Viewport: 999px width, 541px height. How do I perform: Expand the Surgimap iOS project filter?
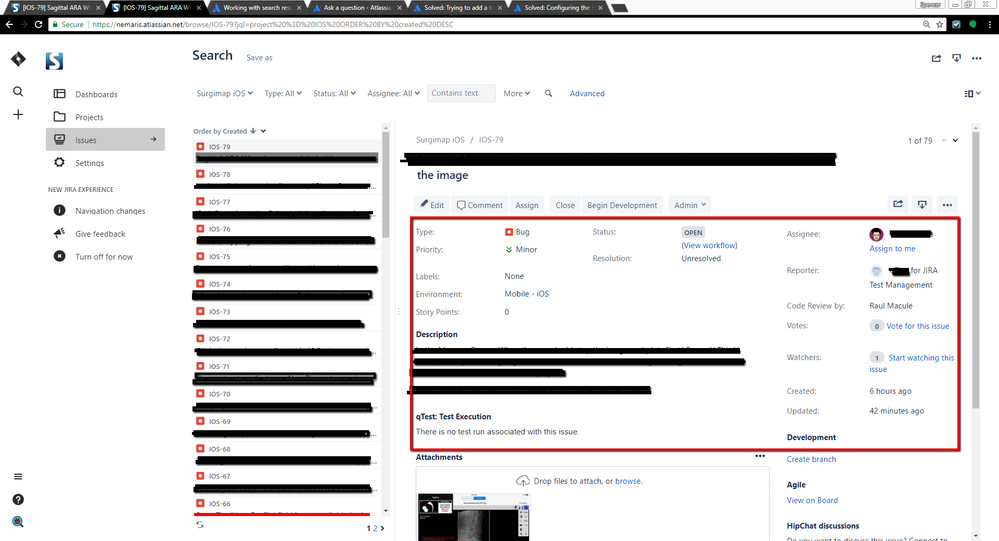pos(224,94)
